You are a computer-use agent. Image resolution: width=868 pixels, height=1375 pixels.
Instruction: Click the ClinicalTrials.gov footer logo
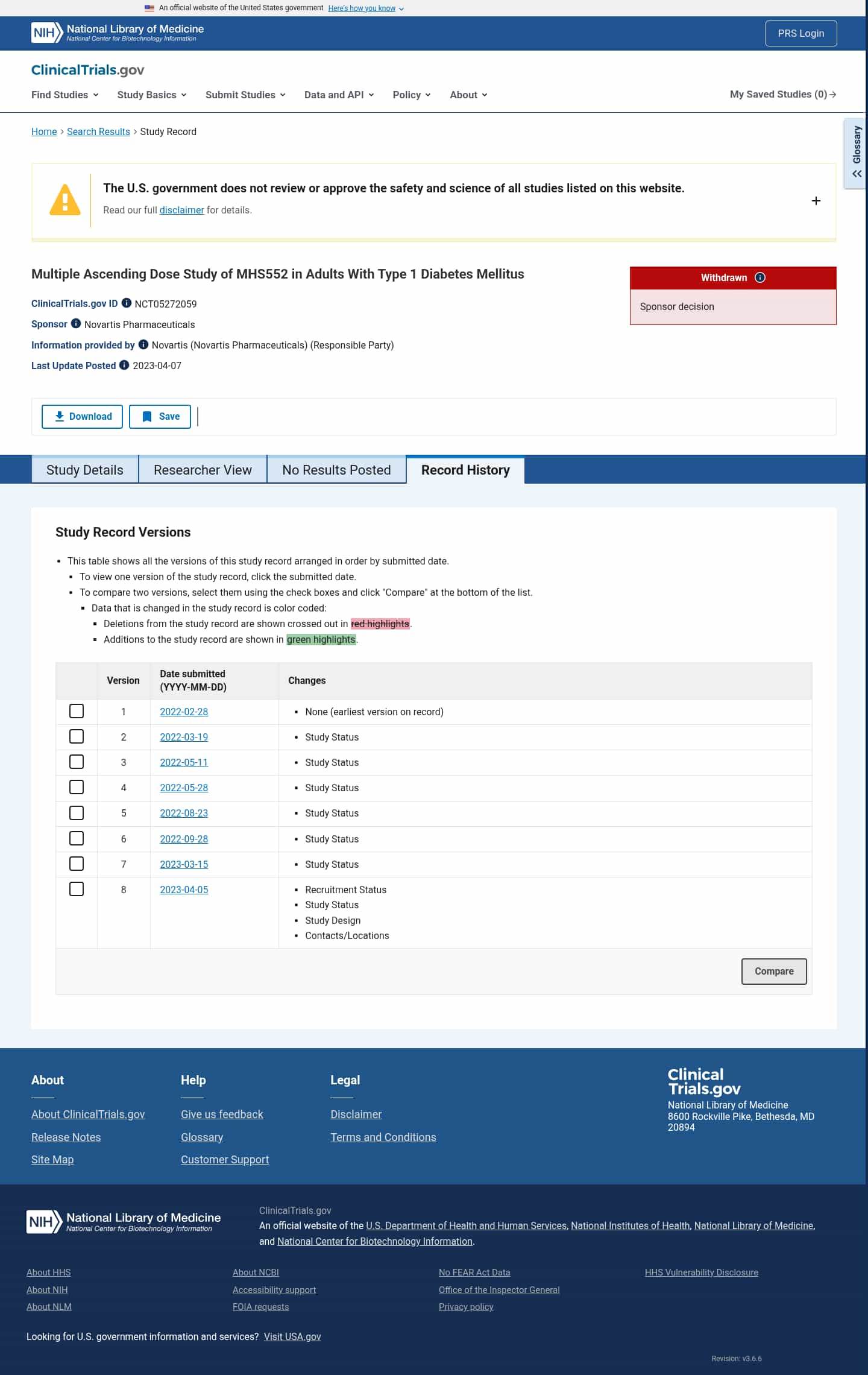(x=704, y=1081)
